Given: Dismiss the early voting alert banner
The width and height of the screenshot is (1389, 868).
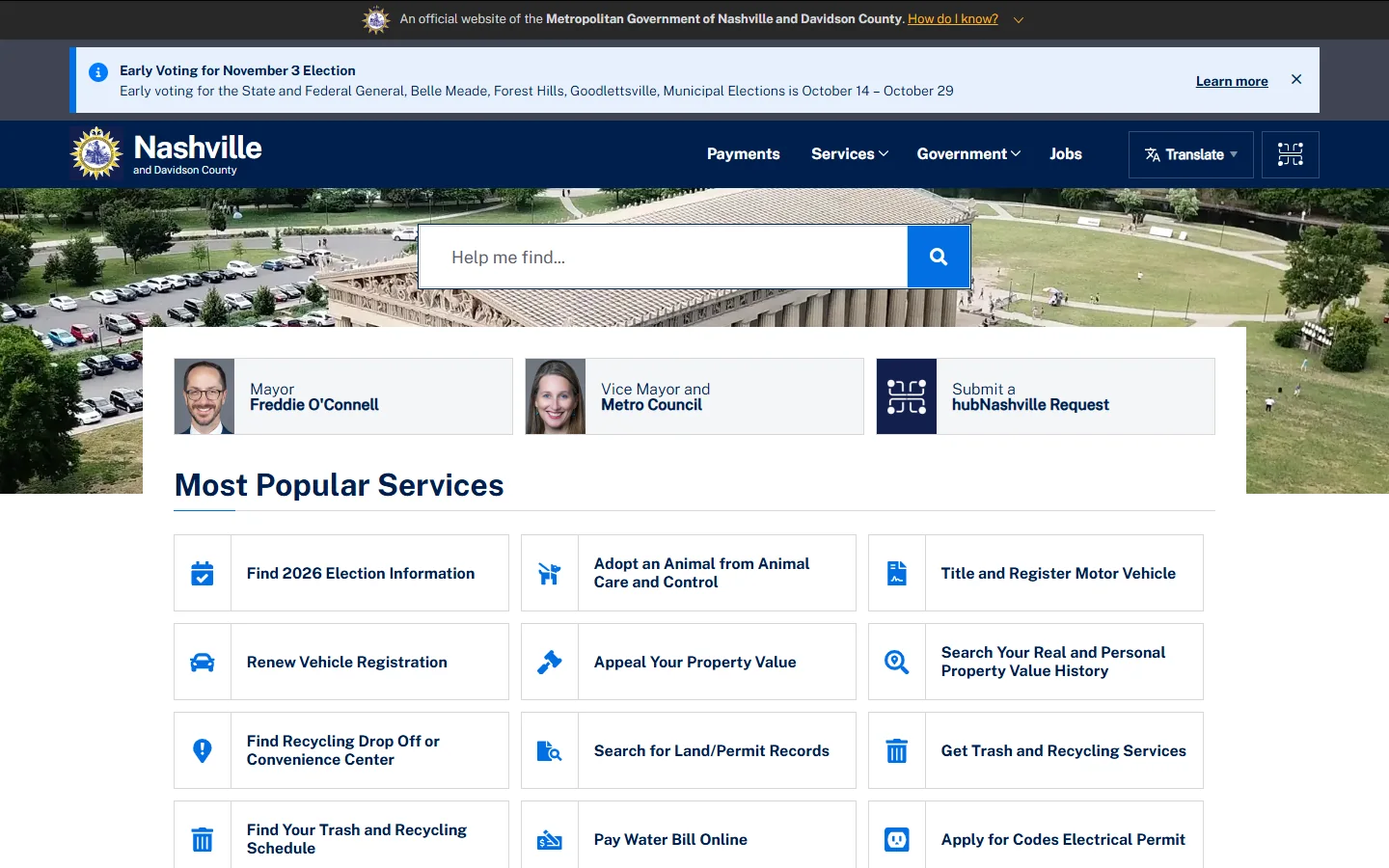Looking at the screenshot, I should pos(1296,79).
